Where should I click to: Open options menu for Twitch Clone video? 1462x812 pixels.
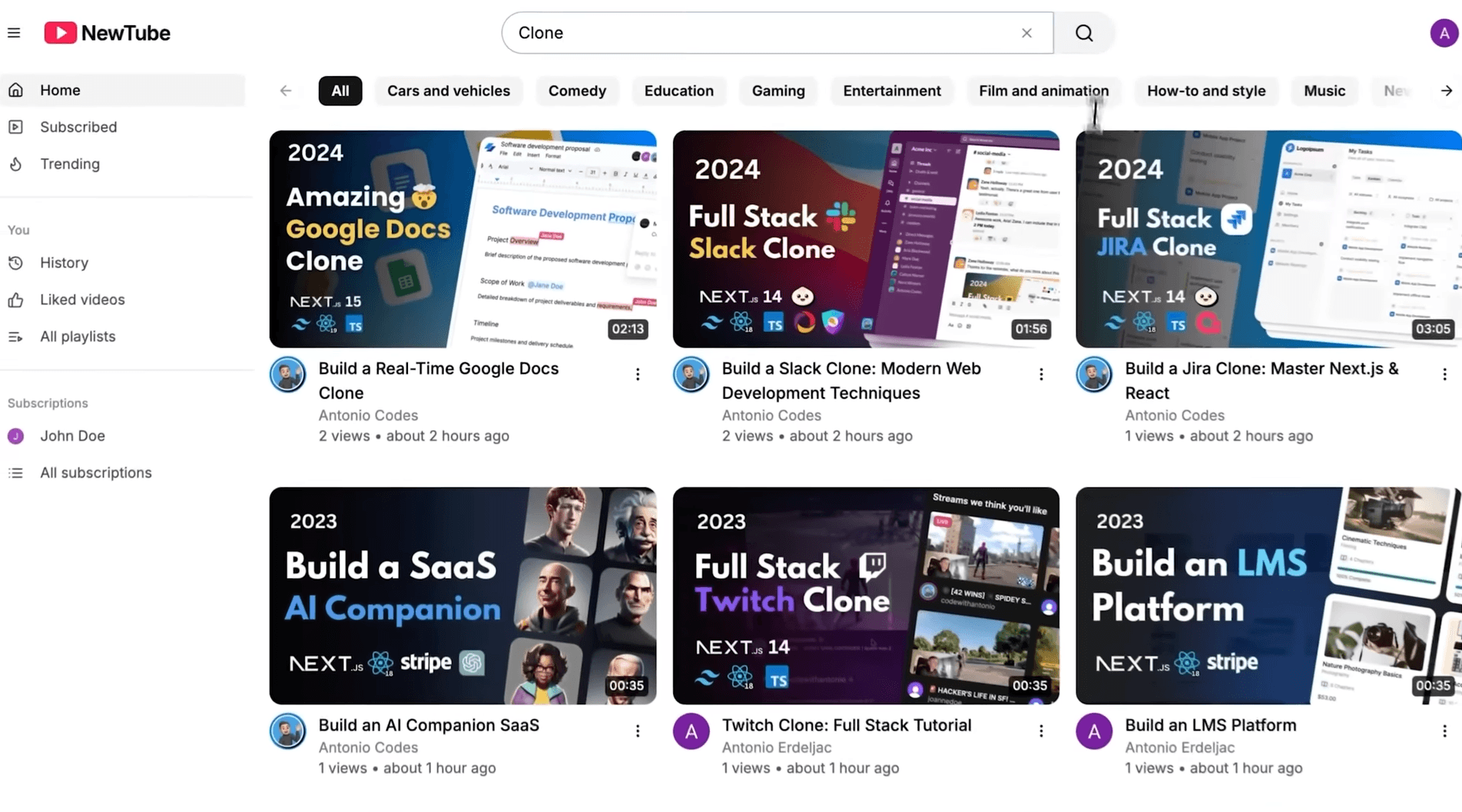[x=1040, y=731]
